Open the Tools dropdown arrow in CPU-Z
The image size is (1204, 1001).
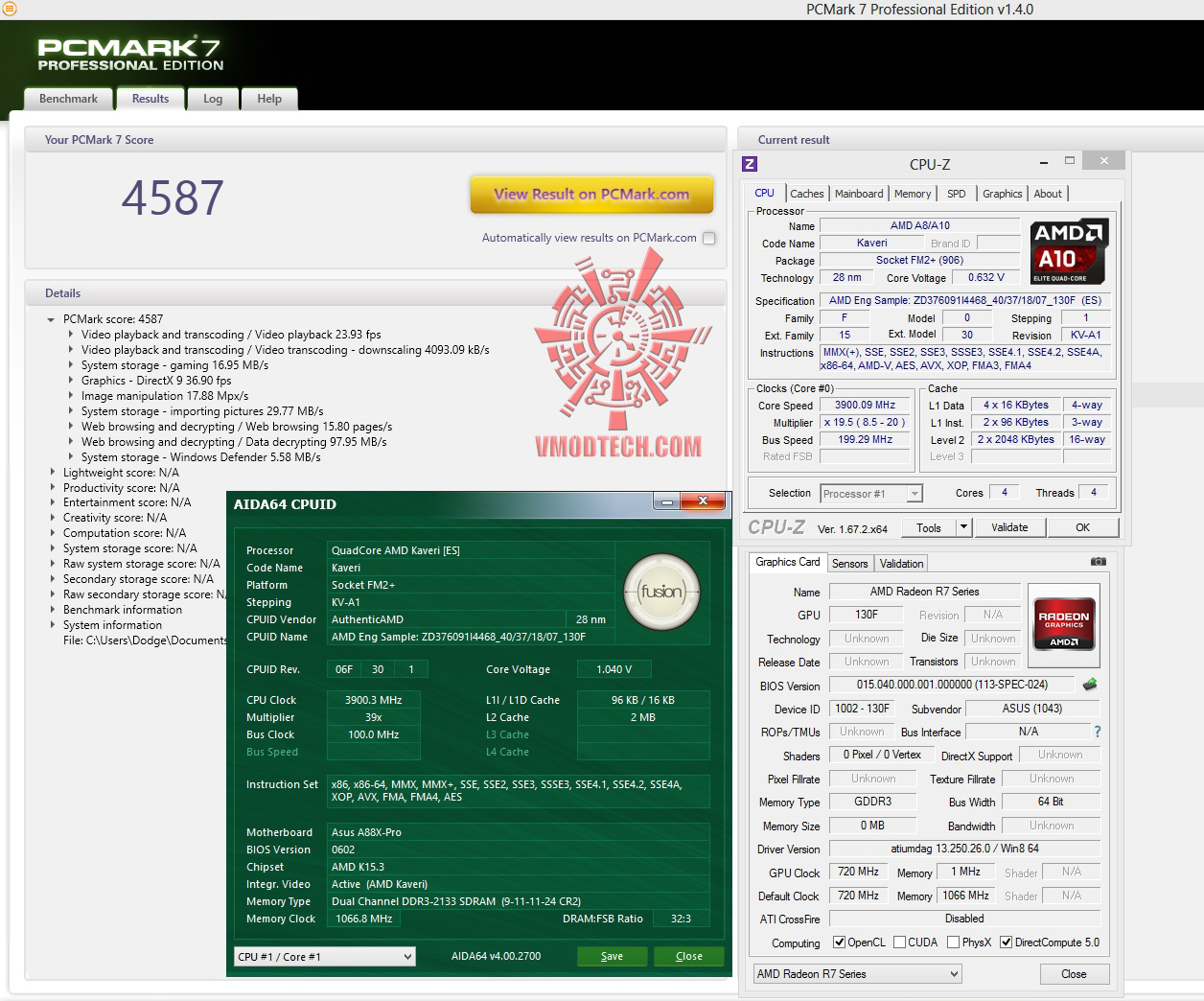click(x=963, y=527)
